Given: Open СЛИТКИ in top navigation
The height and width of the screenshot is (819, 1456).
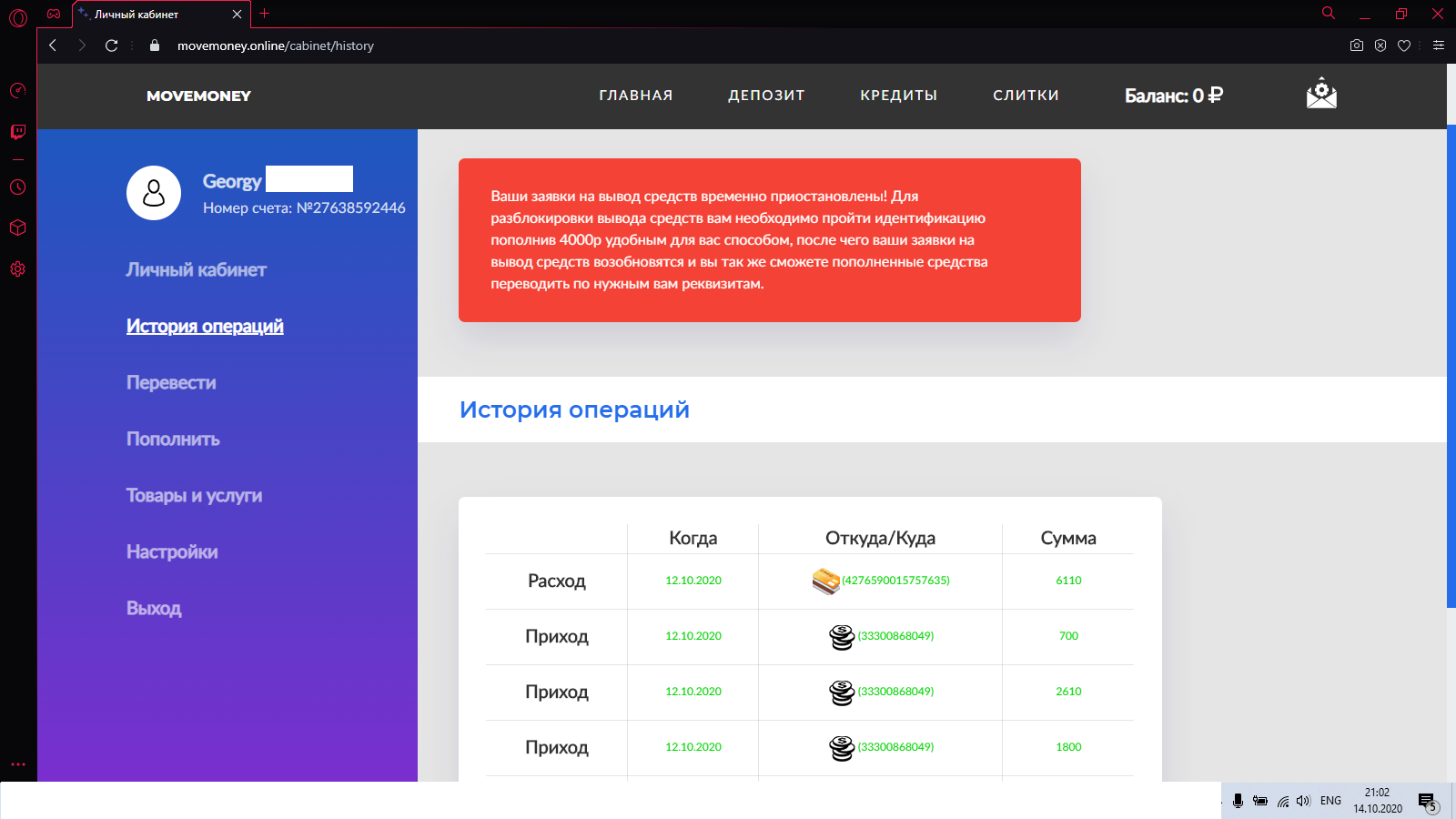Looking at the screenshot, I should [x=1026, y=96].
